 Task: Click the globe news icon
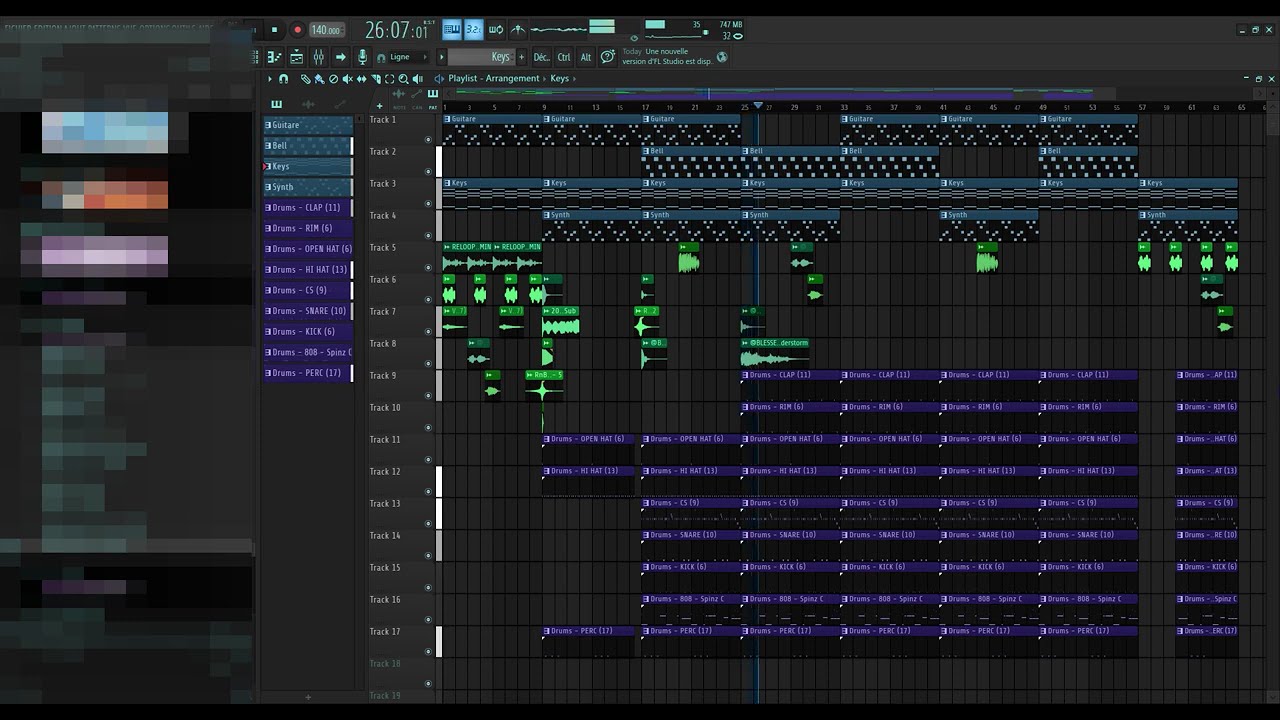(722, 58)
